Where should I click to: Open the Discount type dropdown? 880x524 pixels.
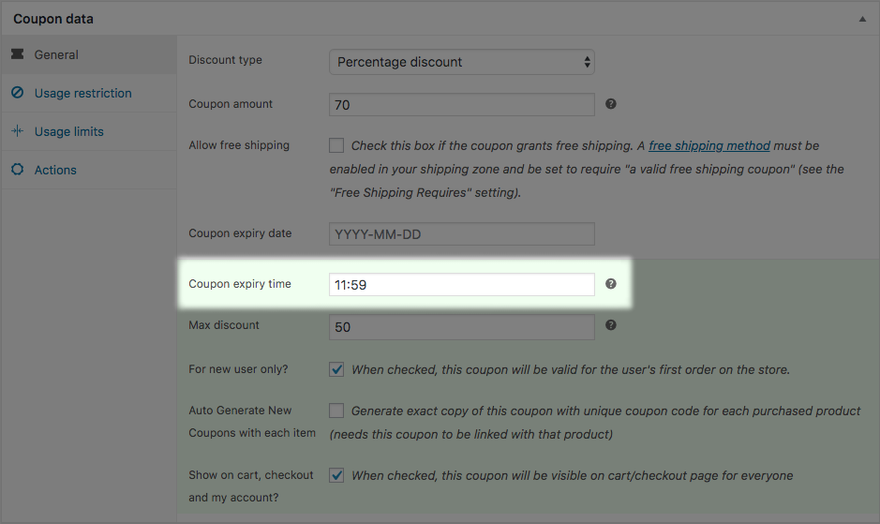pos(461,62)
